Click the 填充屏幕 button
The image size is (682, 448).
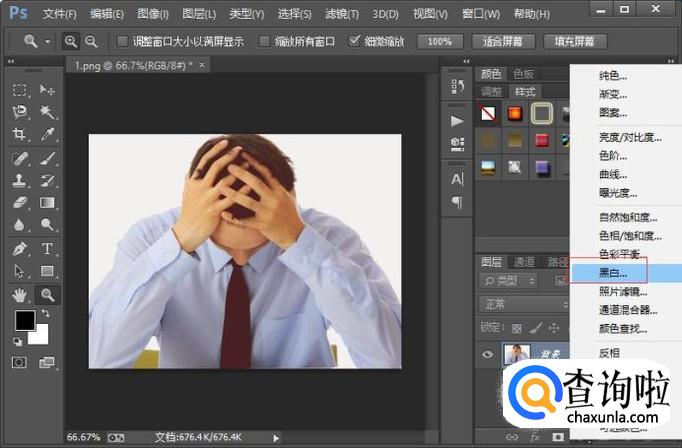pyautogui.click(x=574, y=42)
